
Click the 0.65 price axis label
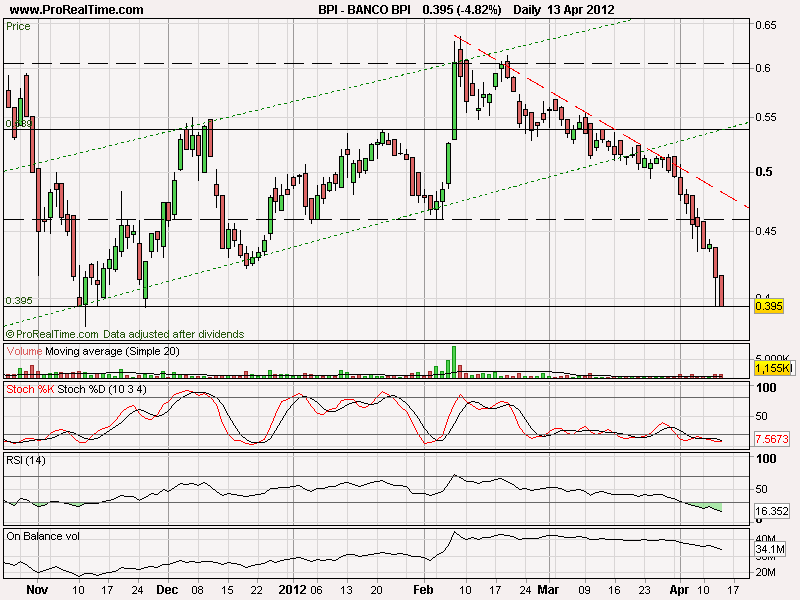pyautogui.click(x=766, y=25)
